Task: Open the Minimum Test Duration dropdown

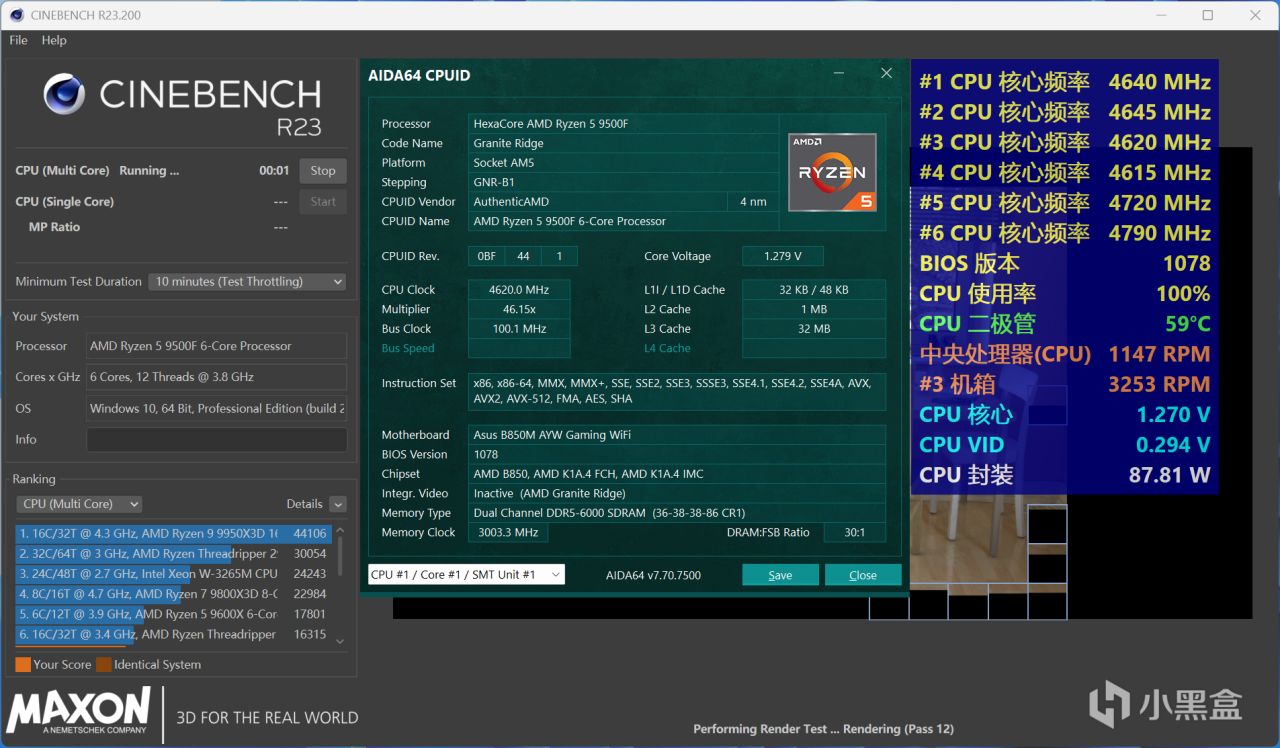Action: 247,282
